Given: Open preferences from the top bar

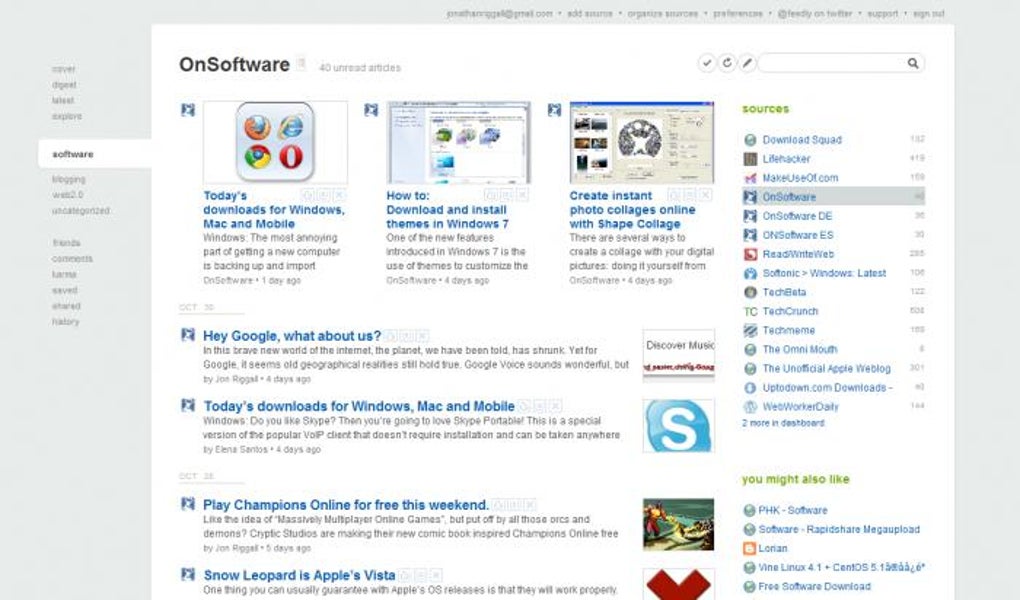Looking at the screenshot, I should point(738,14).
